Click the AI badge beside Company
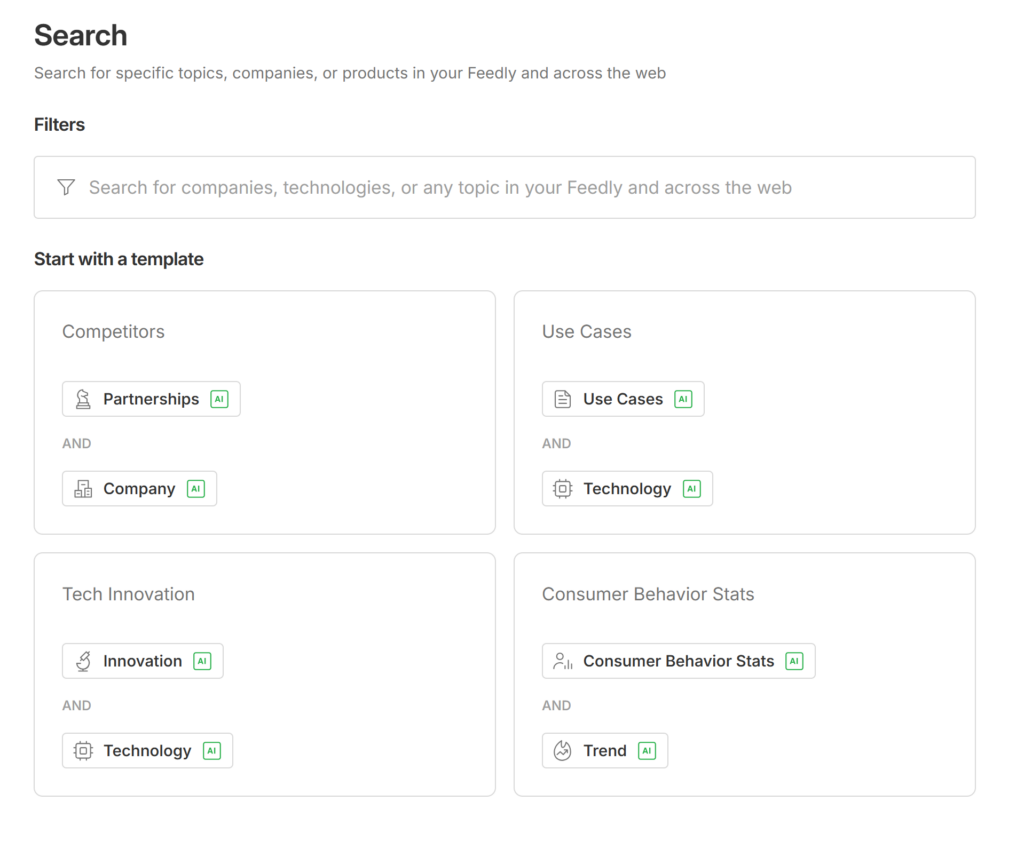The image size is (1024, 849). [x=196, y=489]
